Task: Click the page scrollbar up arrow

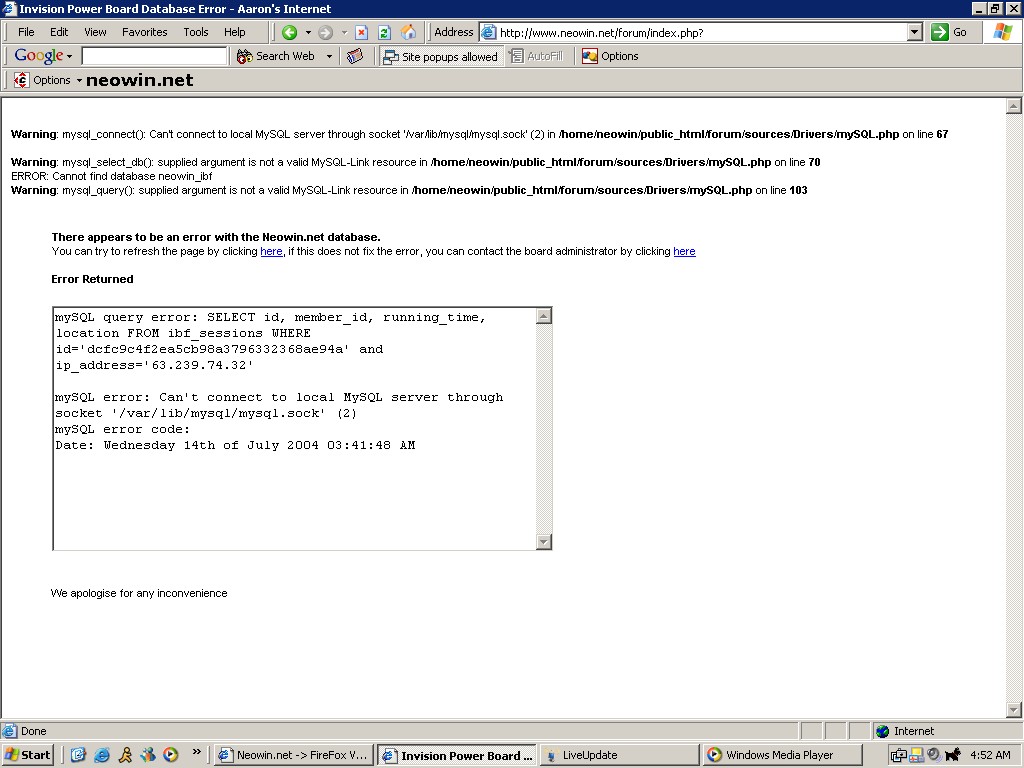Action: click(1014, 106)
